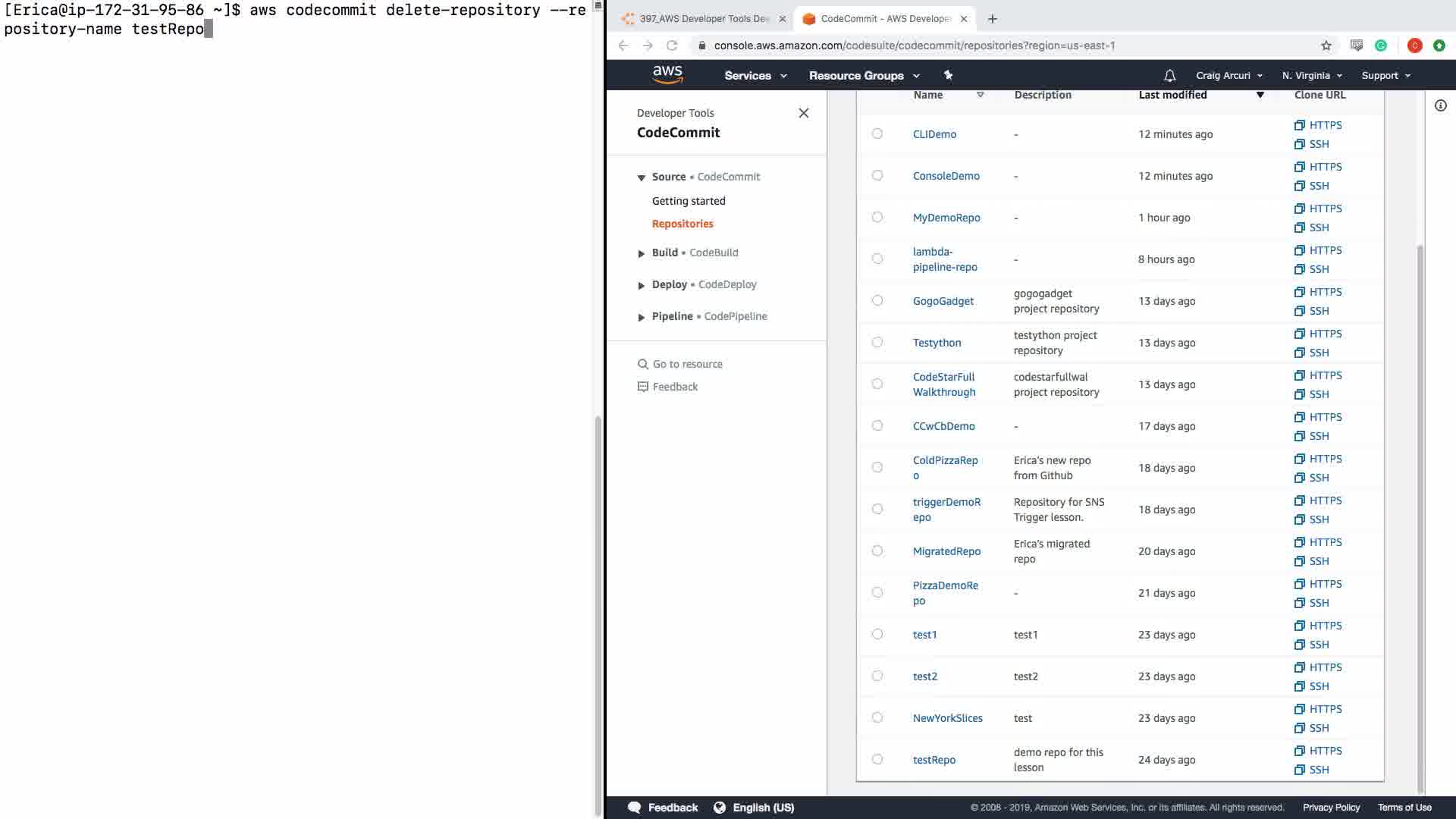Click the Privacy Policy footer link
1456x819 pixels.
(1331, 807)
